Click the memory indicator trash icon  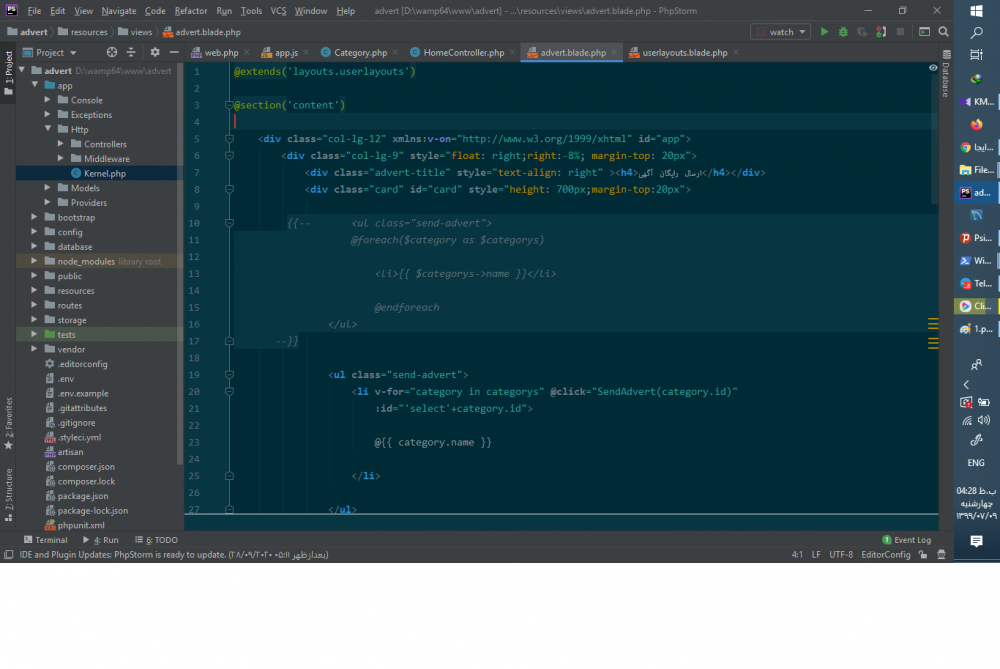click(941, 555)
